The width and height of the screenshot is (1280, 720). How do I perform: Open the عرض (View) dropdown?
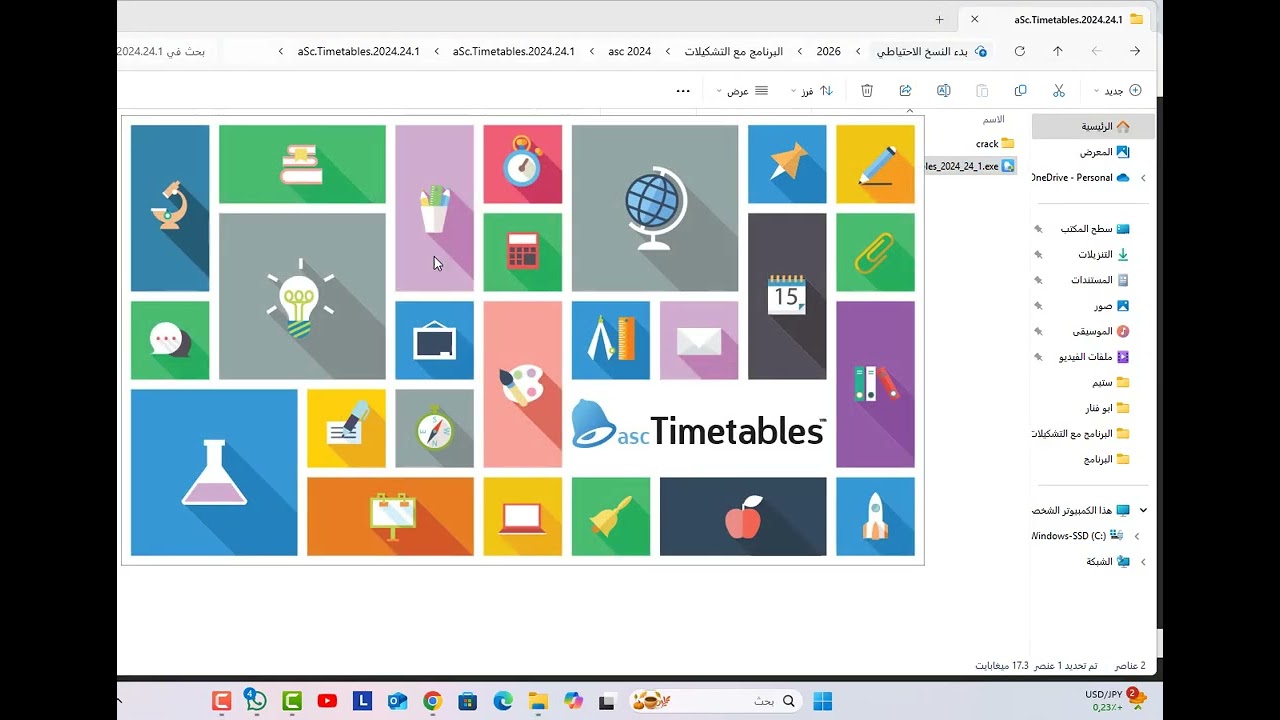tap(742, 90)
